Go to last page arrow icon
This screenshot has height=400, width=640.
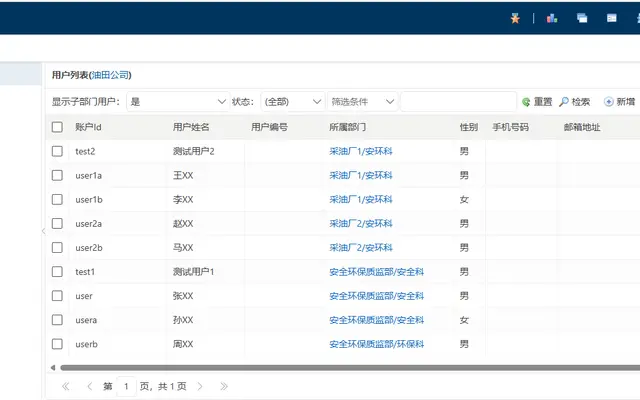tap(224, 386)
